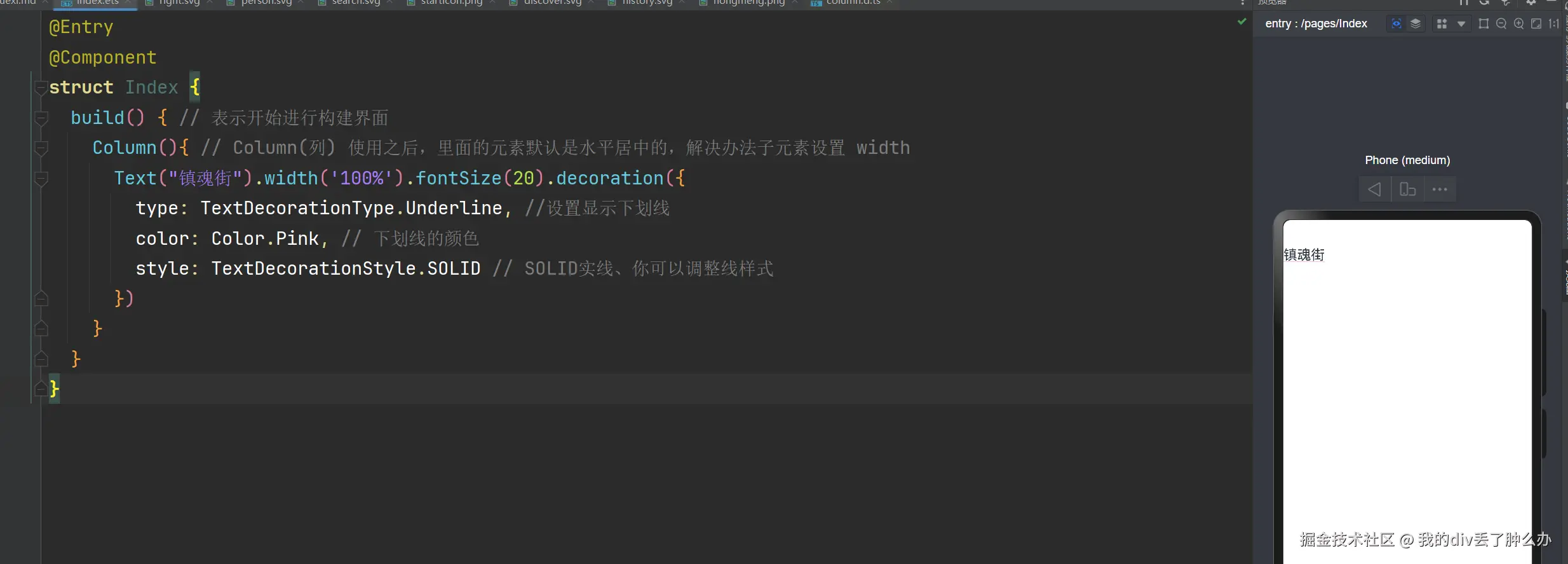Zoom in the preview

(1519, 24)
